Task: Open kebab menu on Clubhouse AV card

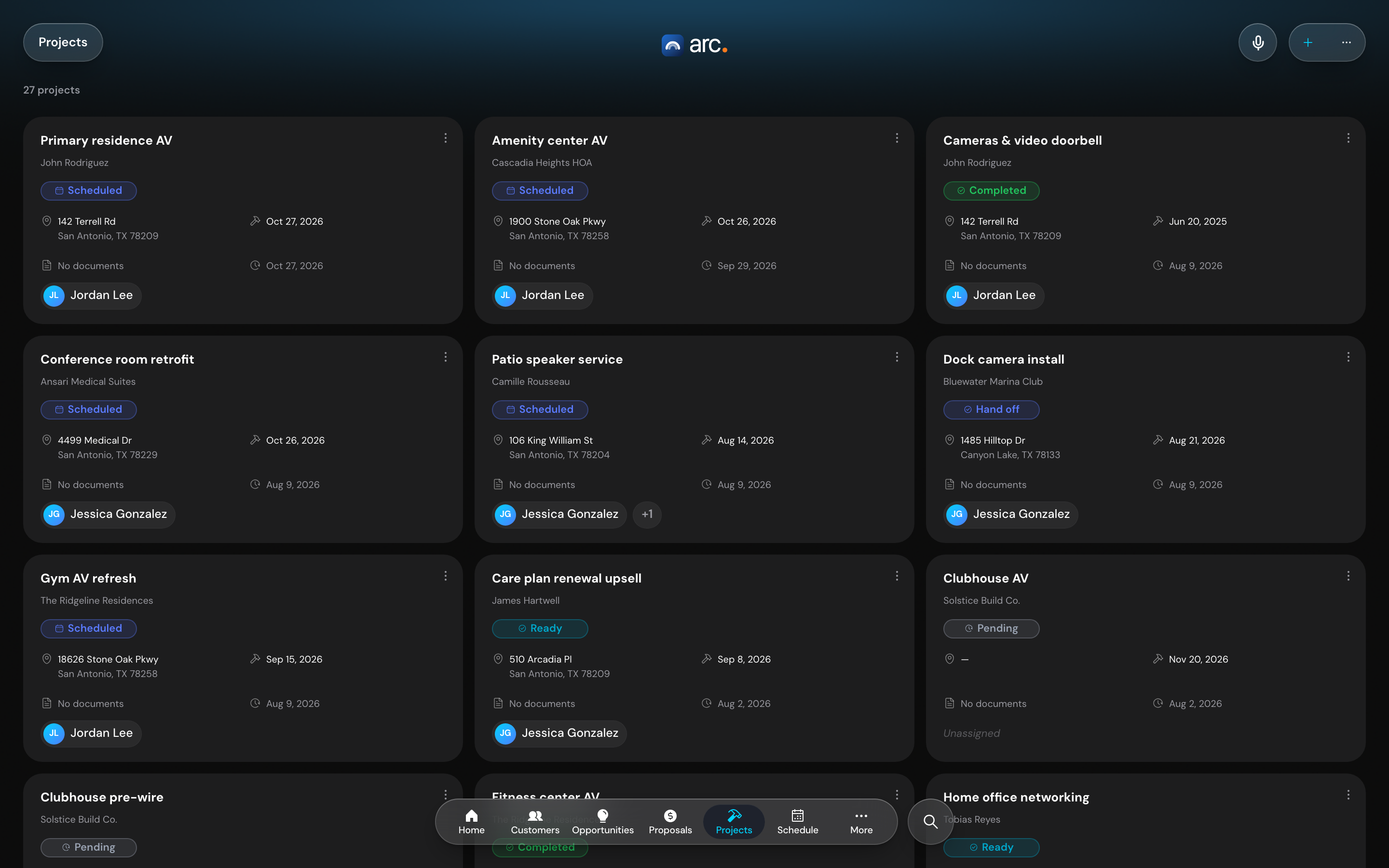Action: [x=1348, y=576]
